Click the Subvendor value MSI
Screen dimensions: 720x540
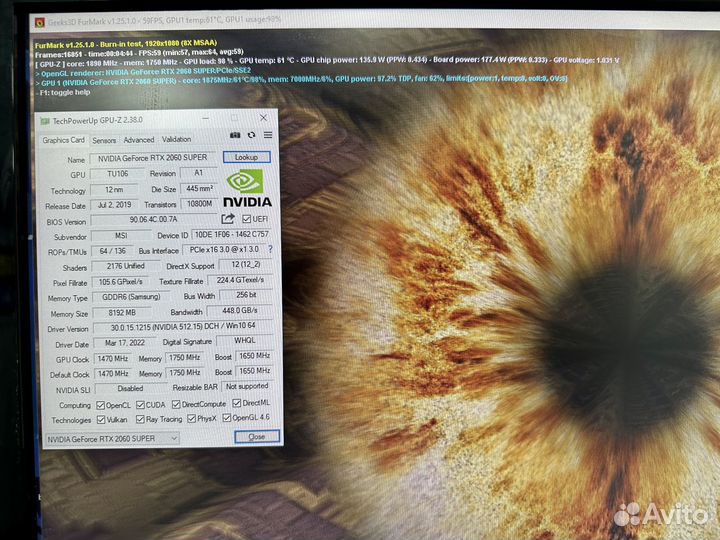tap(121, 236)
